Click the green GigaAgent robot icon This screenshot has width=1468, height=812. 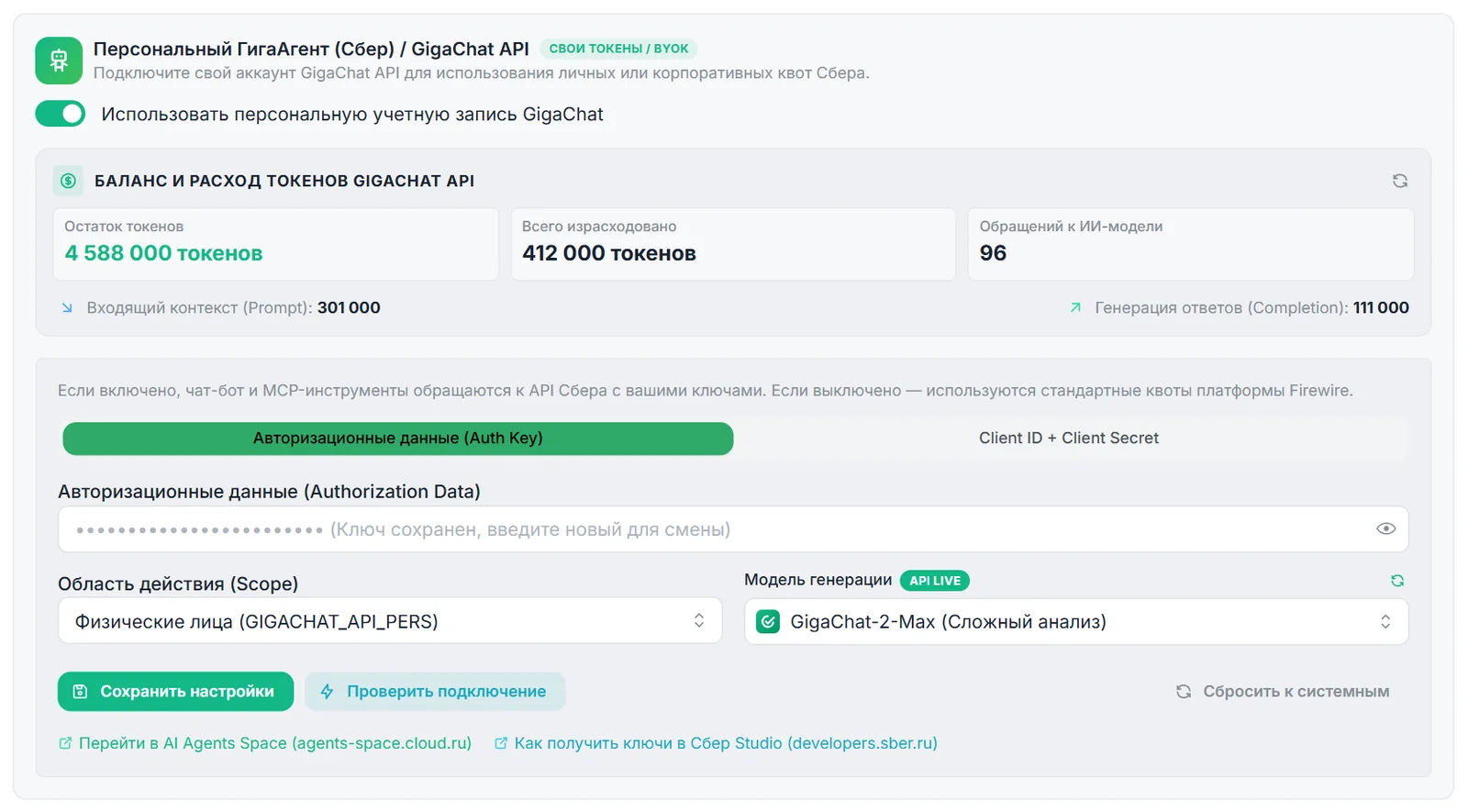click(59, 61)
